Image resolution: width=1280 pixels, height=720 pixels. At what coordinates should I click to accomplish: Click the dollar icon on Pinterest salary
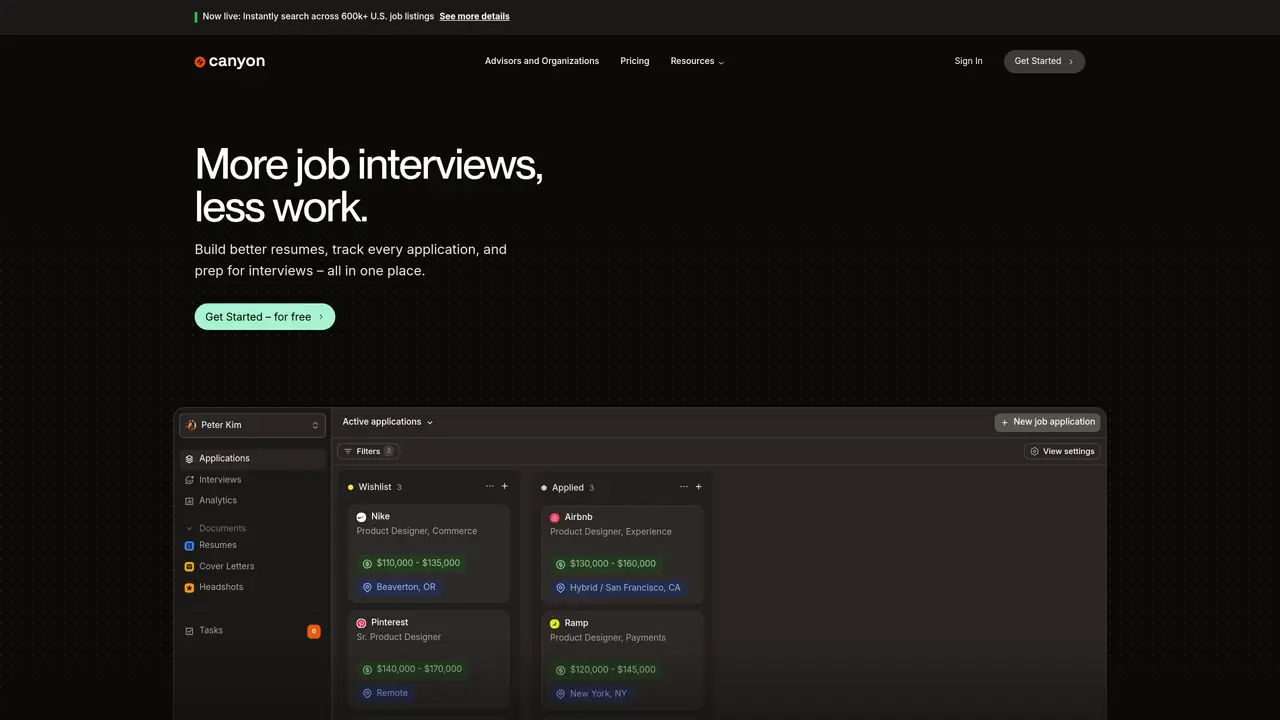point(367,670)
